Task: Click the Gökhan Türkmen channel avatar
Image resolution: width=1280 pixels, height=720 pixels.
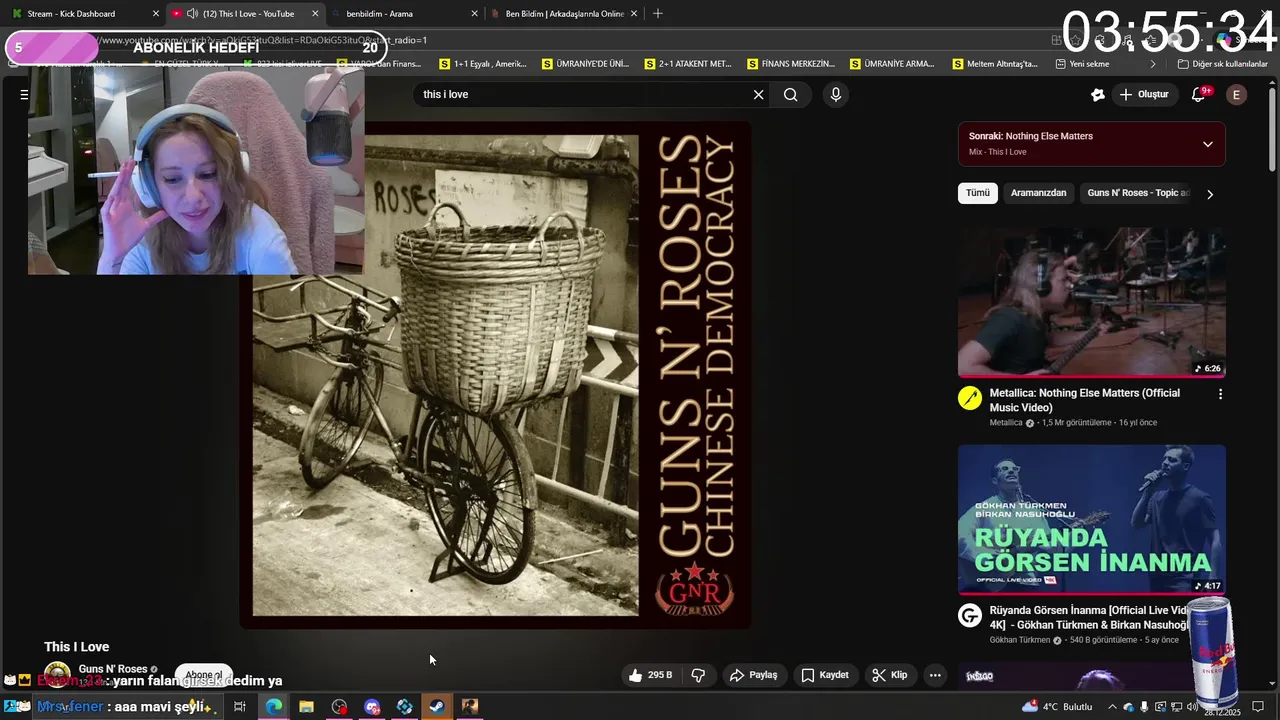Action: (x=970, y=615)
